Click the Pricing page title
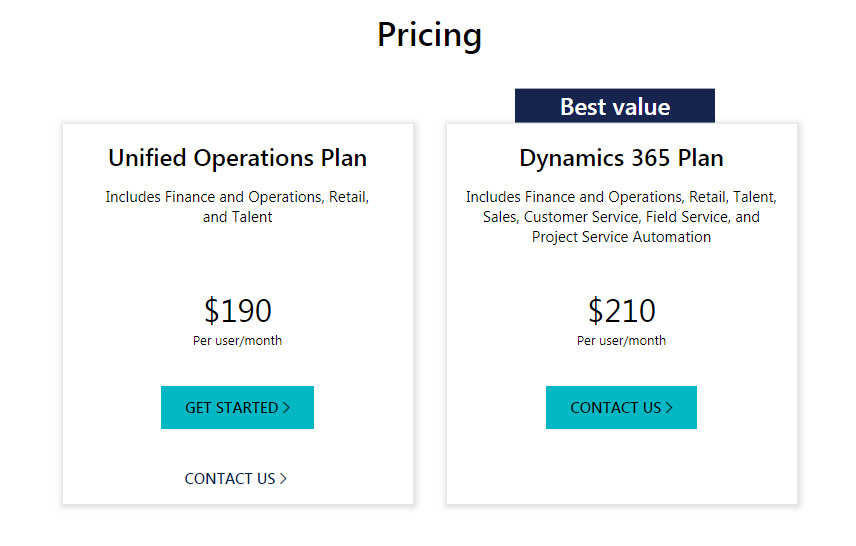856x546 pixels. [429, 35]
